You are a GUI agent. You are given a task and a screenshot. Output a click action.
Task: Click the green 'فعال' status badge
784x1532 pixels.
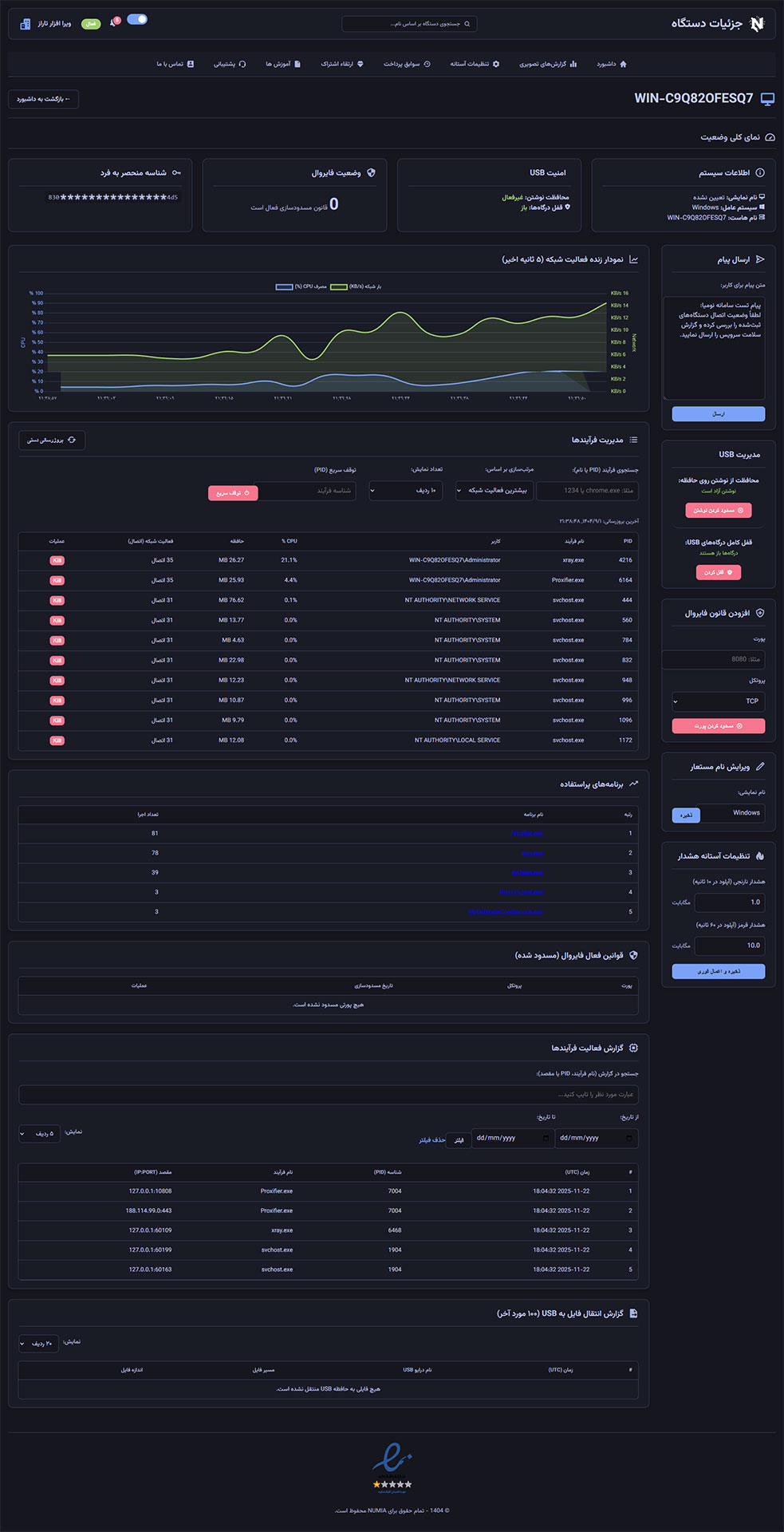[91, 24]
